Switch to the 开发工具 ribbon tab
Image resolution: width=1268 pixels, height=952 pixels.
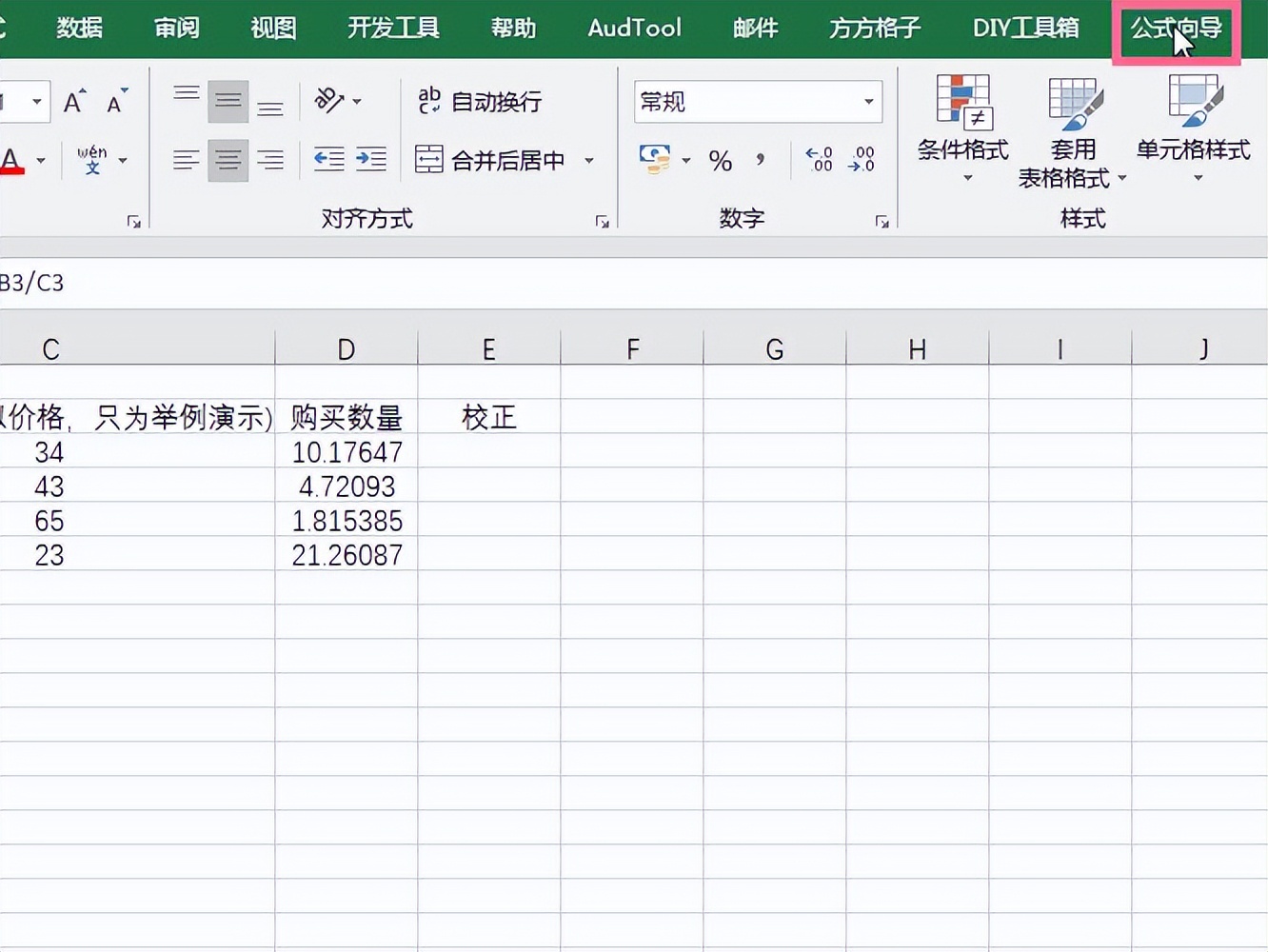coord(393,29)
